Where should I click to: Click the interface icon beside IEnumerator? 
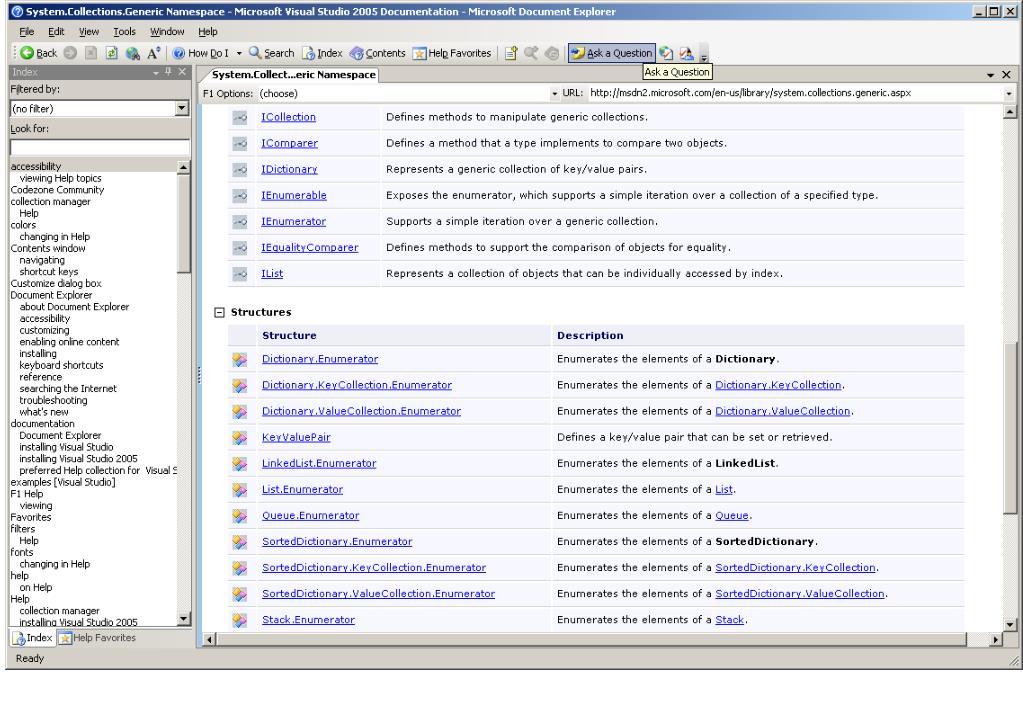[x=240, y=222]
